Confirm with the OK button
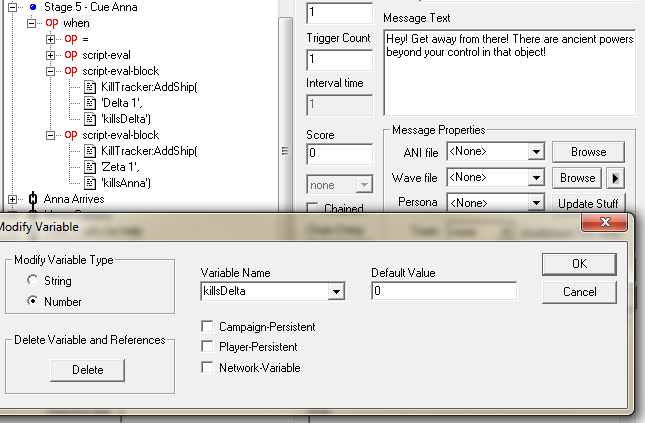645x423 pixels. [x=579, y=264]
